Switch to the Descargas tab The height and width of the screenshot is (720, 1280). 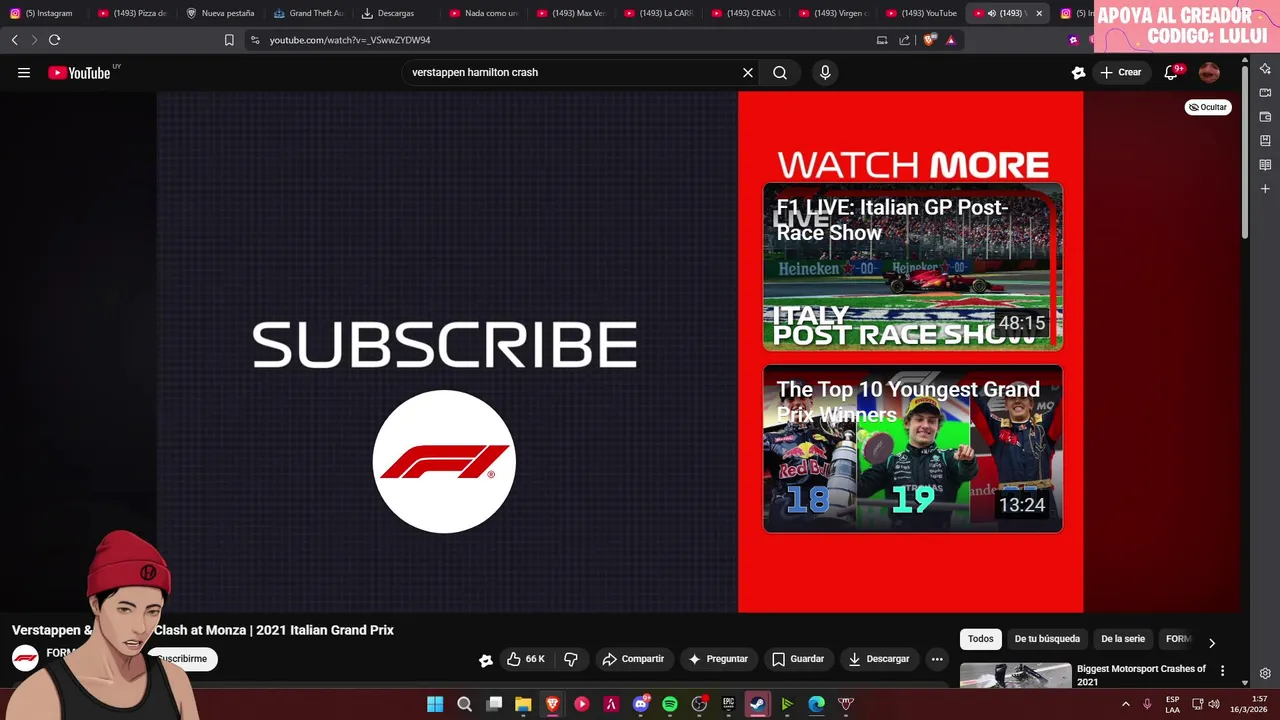coord(396,13)
